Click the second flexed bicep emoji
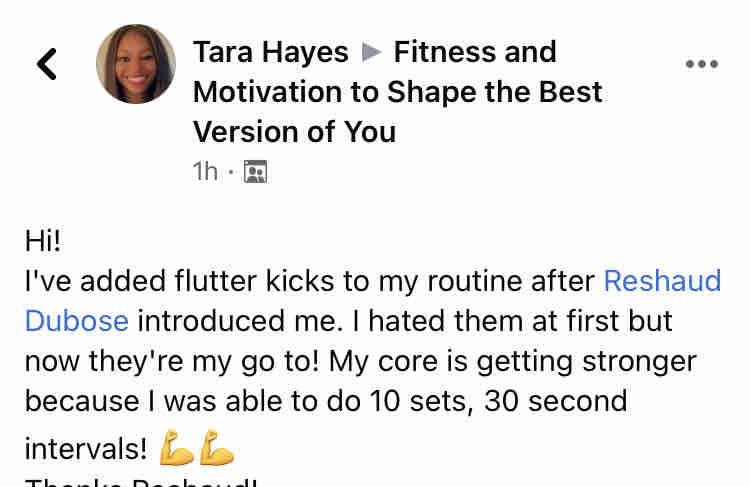Viewport: 750px width, 487px height. click(x=217, y=448)
